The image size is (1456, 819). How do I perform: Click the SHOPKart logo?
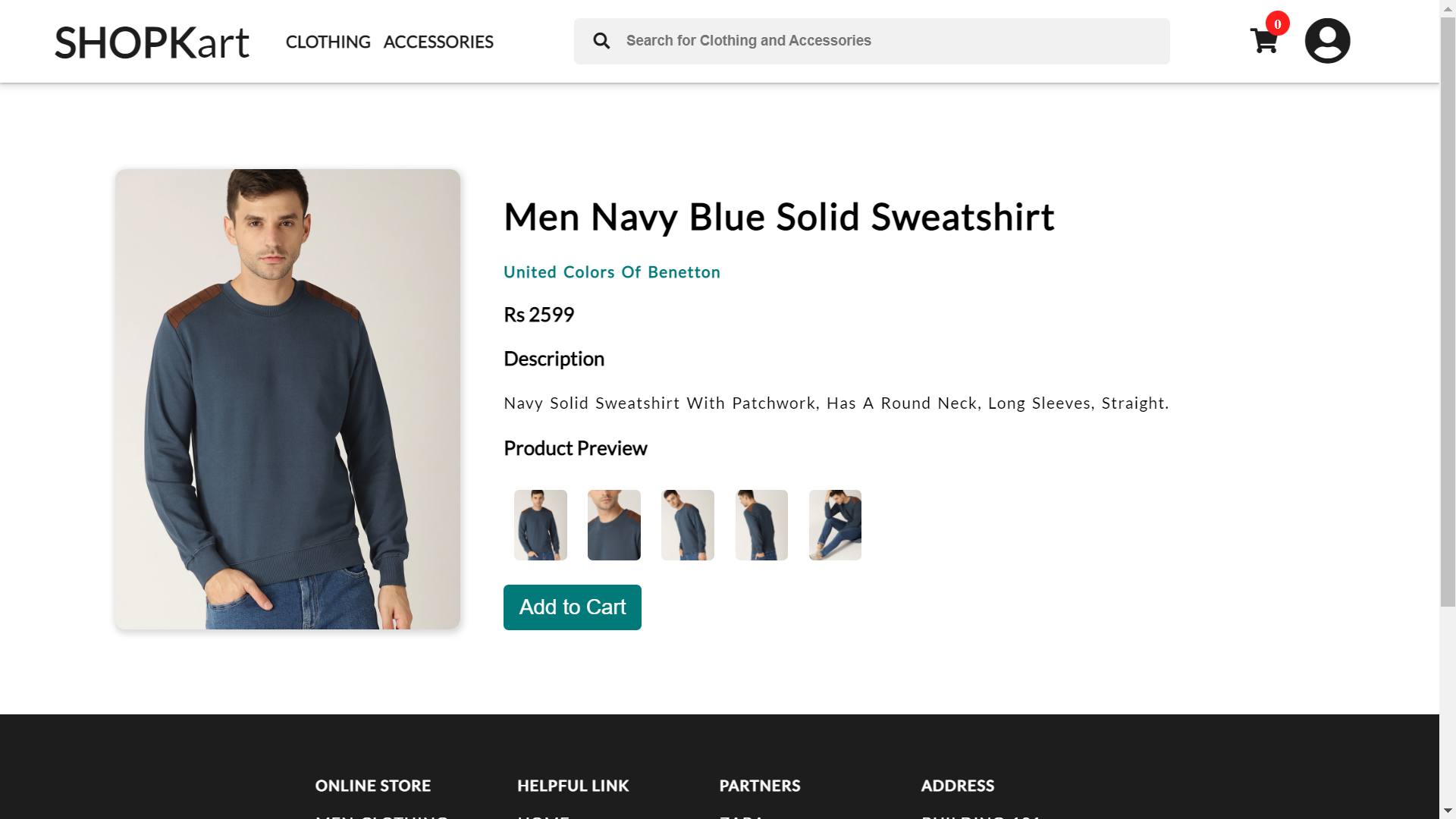(x=151, y=42)
